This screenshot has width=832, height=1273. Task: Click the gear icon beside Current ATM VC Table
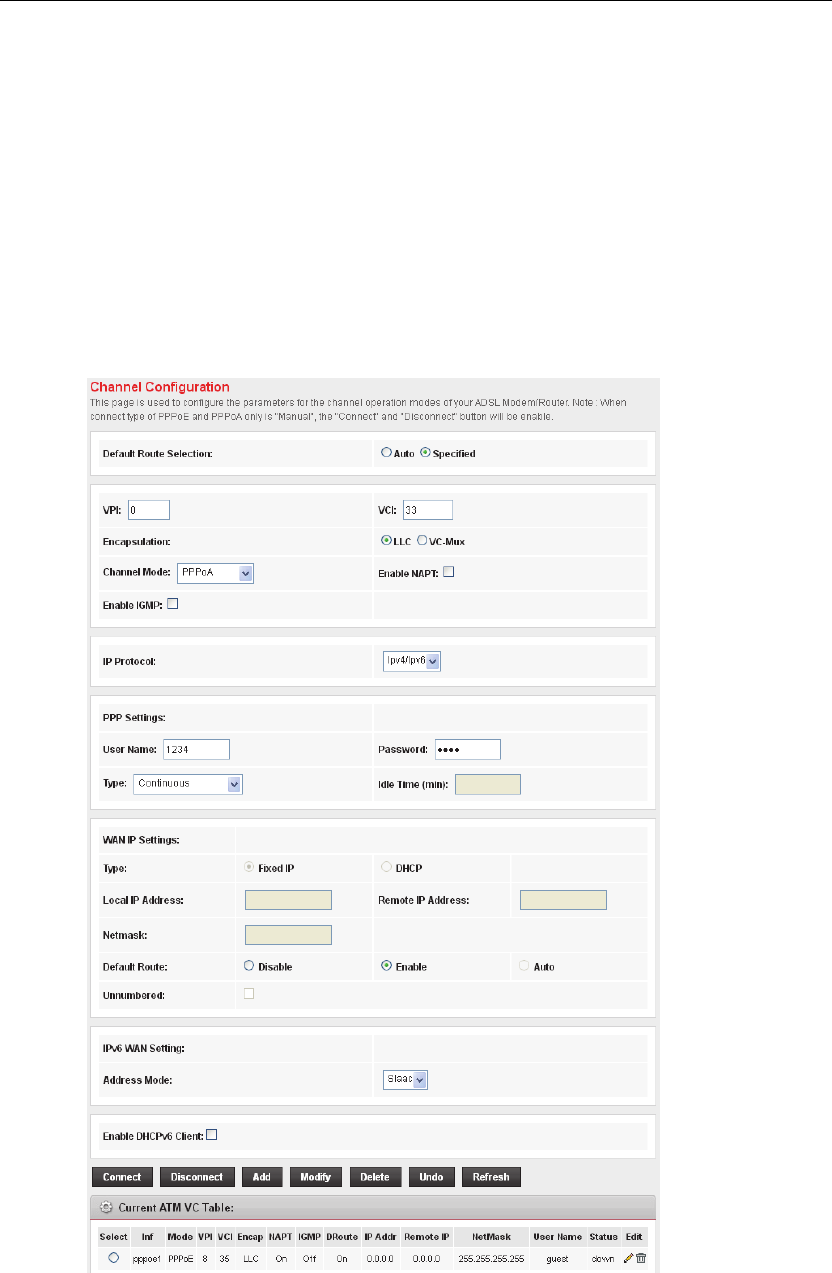click(x=106, y=1207)
